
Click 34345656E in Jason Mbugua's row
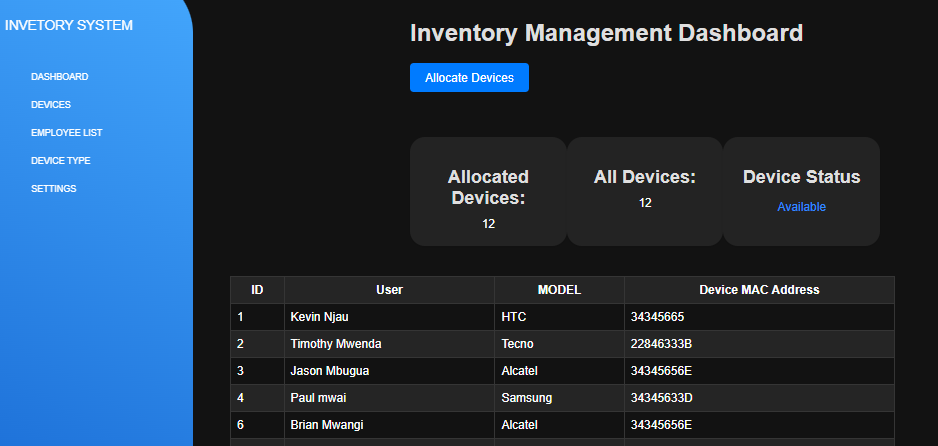[759, 371]
